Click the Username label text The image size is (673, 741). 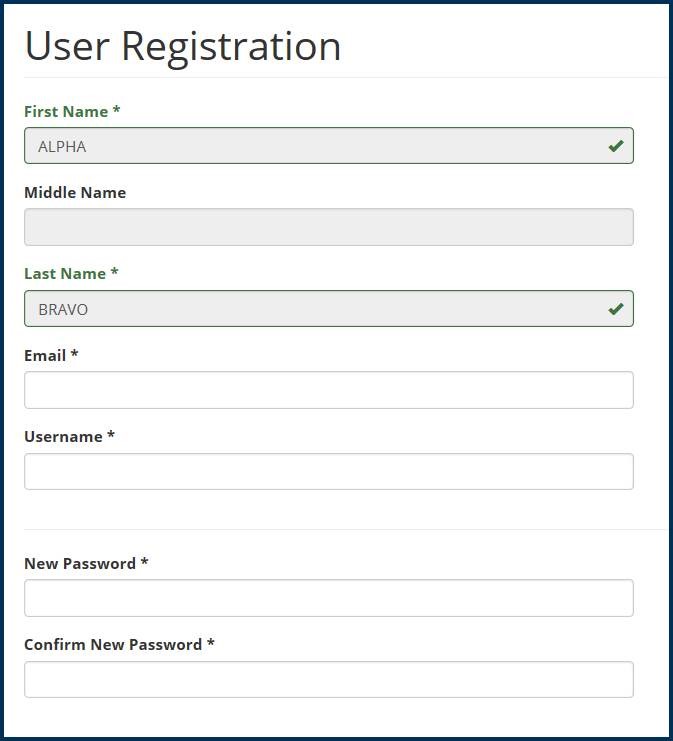pyautogui.click(x=64, y=436)
